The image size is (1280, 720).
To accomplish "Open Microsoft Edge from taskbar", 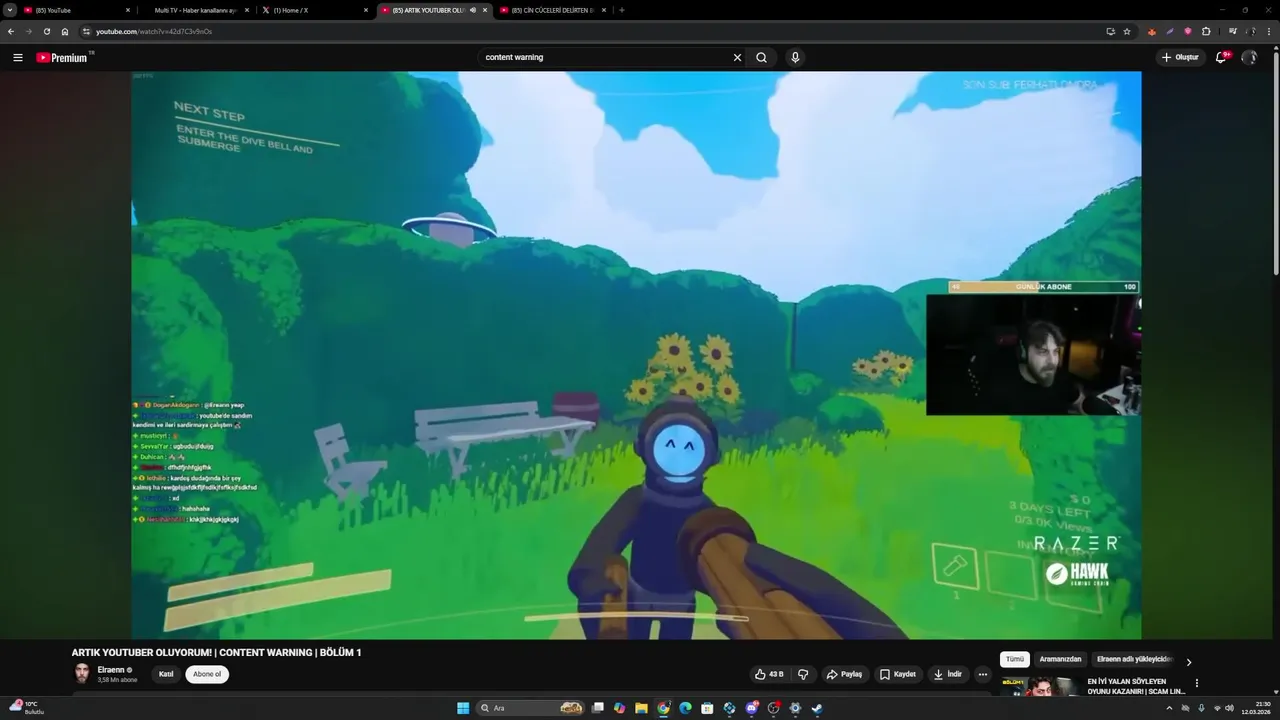I will click(x=685, y=708).
